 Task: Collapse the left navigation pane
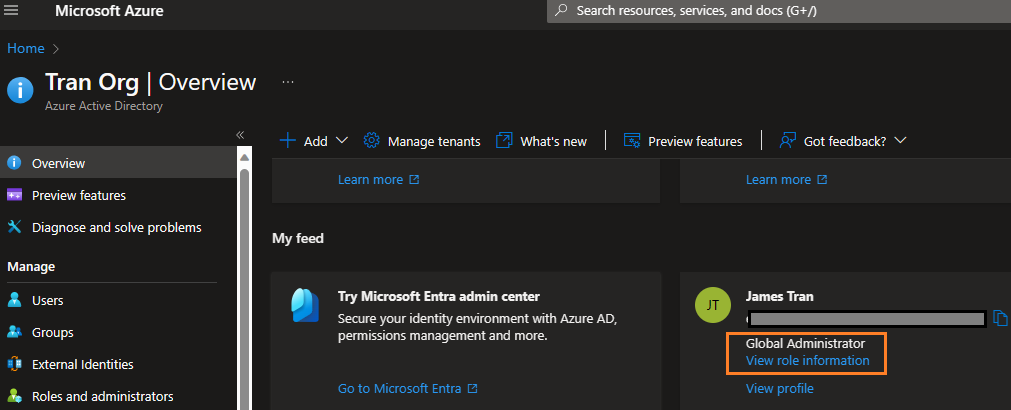240,134
